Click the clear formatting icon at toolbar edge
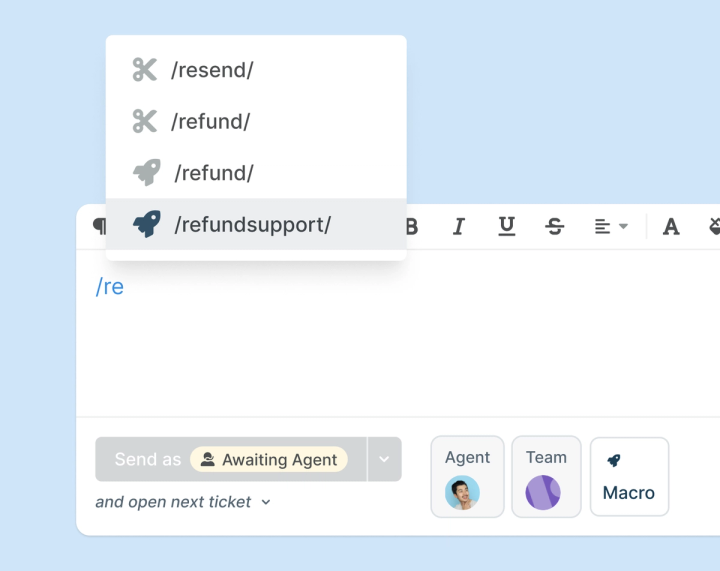 [714, 227]
